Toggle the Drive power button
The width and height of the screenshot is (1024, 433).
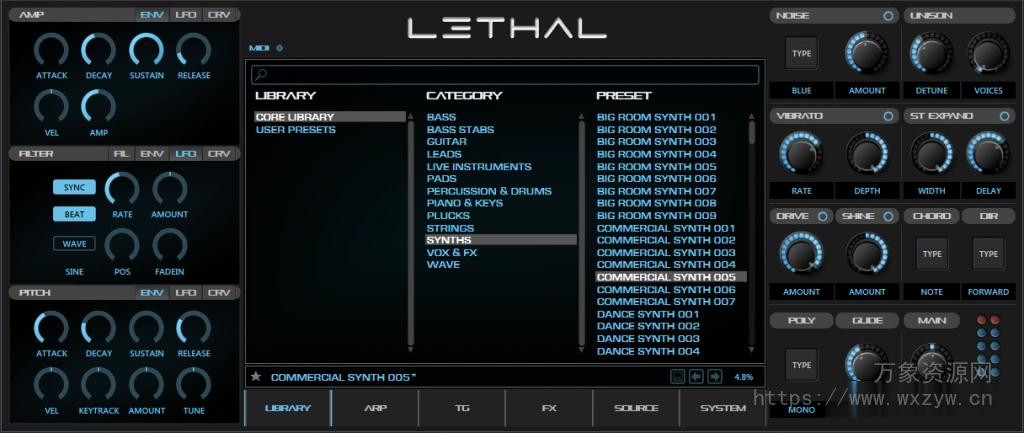pos(822,216)
